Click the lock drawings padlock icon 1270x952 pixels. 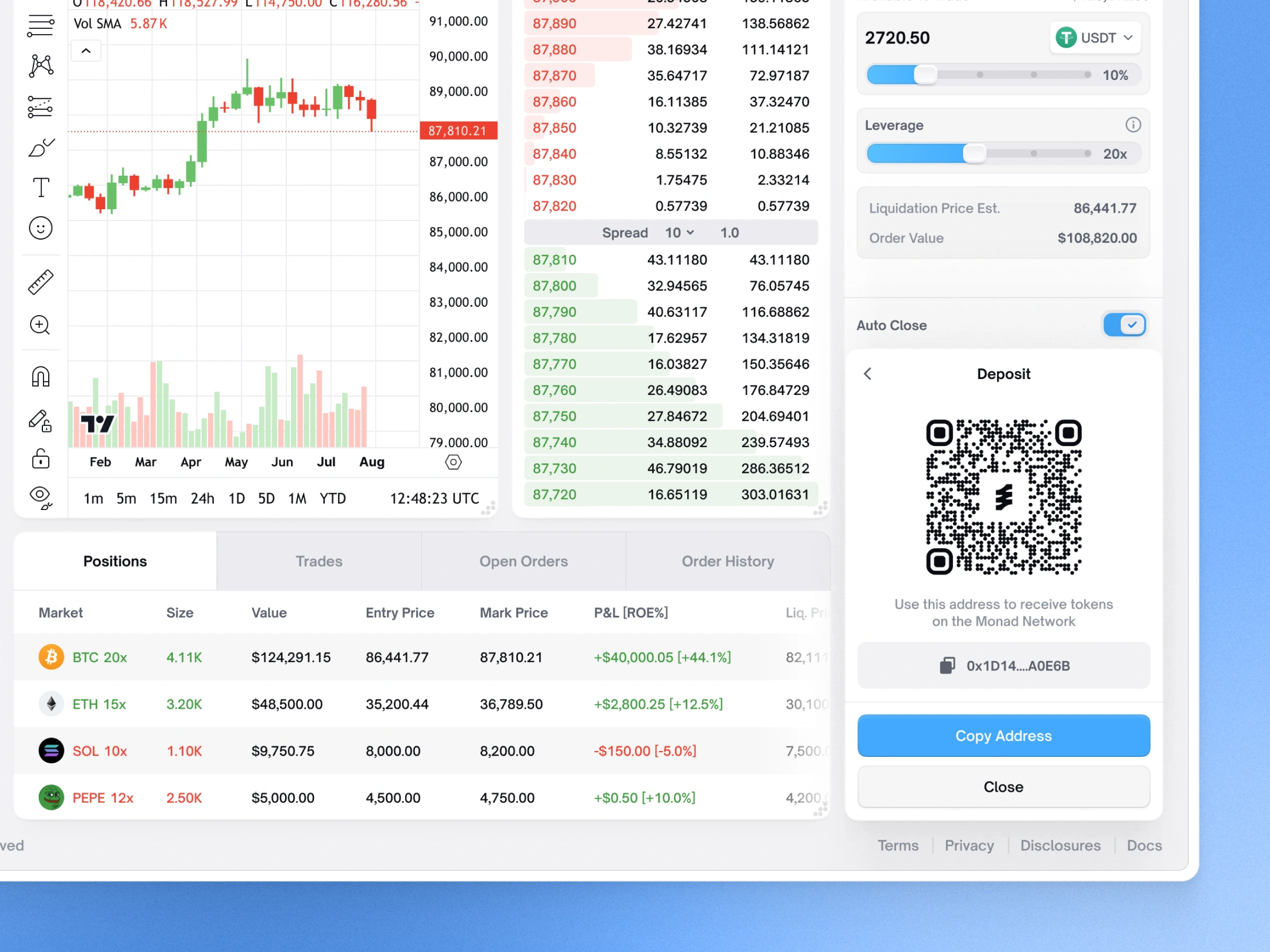pos(41,458)
